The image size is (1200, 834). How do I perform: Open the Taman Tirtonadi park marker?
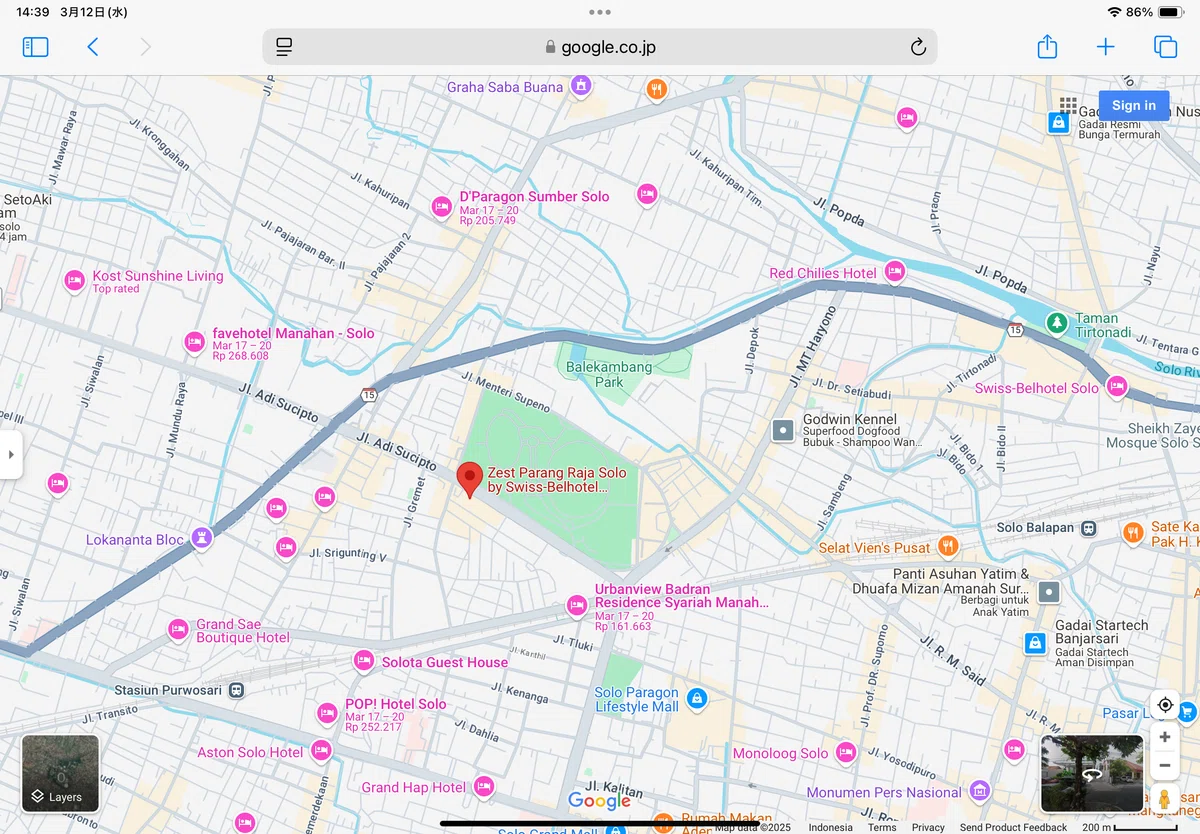point(1057,323)
